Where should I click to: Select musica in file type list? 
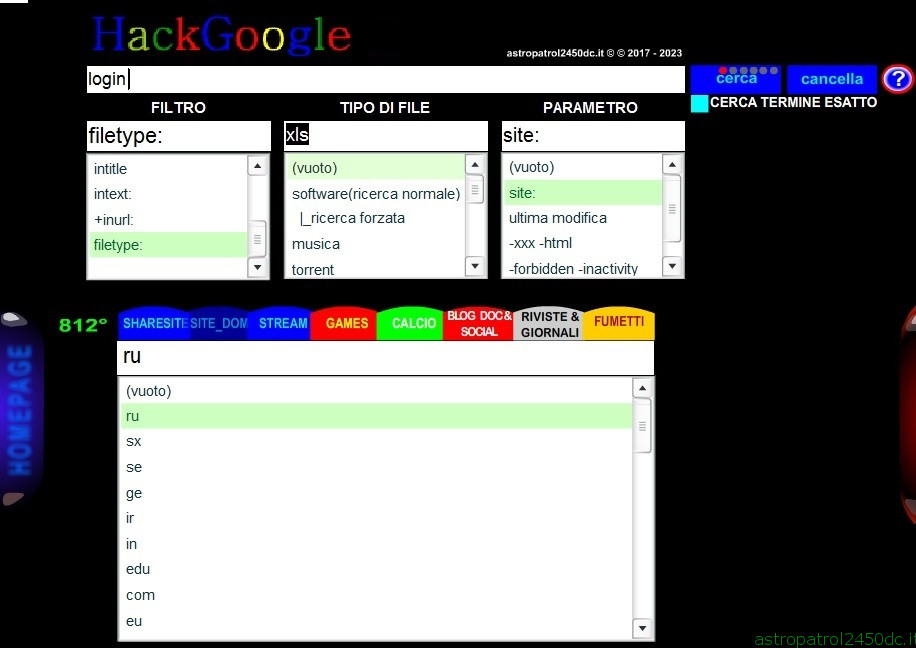(376, 244)
